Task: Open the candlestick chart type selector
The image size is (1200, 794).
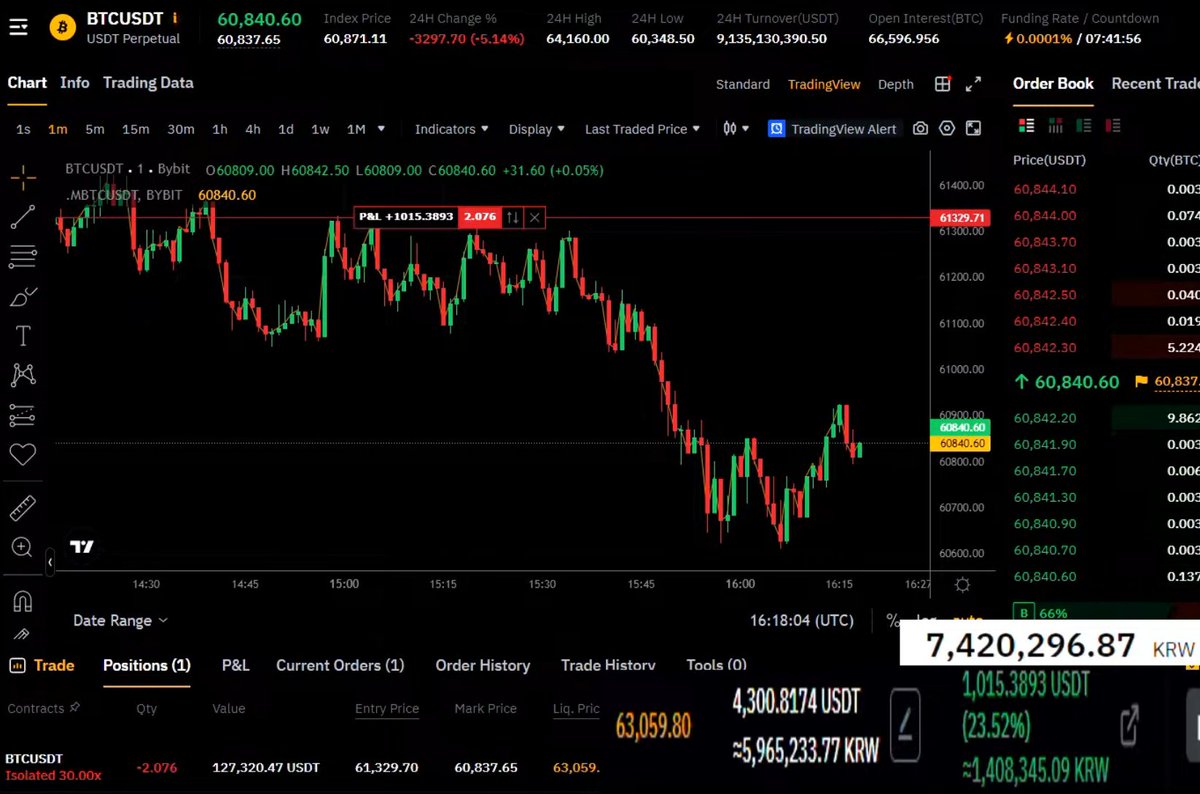Action: click(x=735, y=129)
